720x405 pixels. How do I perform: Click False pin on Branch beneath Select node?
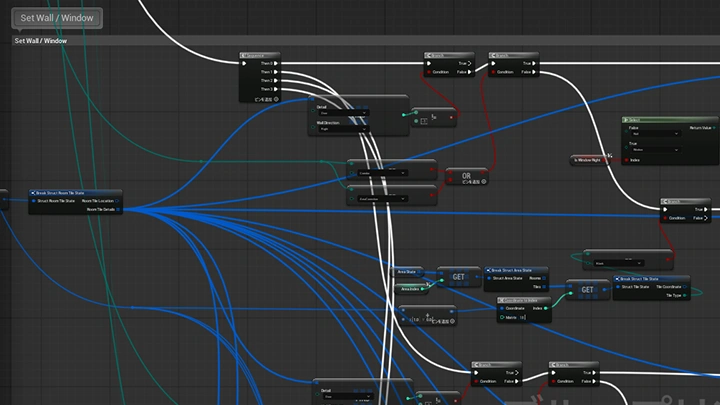[706, 218]
